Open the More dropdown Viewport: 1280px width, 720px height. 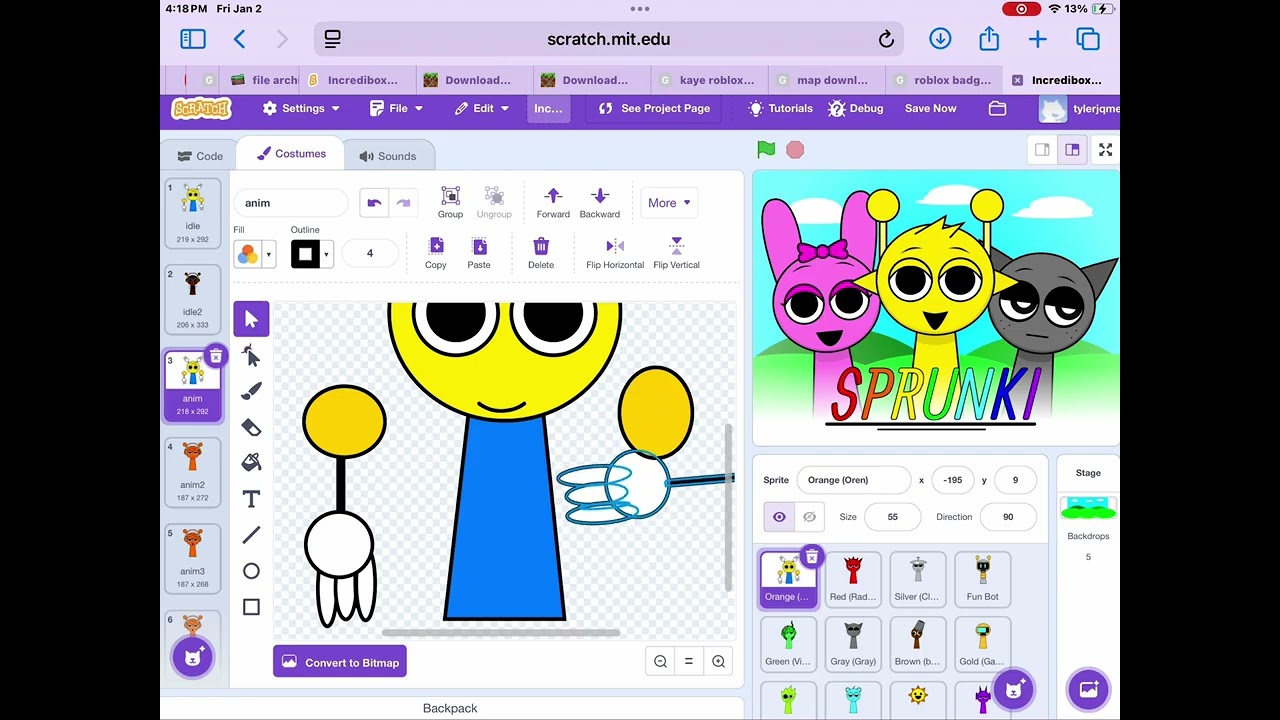[669, 203]
